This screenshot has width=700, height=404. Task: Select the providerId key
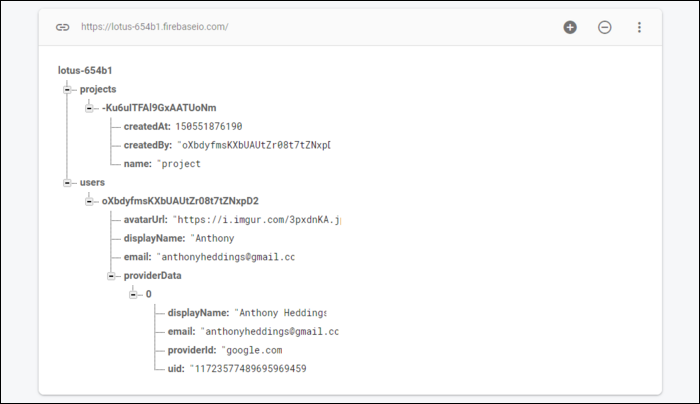click(192, 350)
